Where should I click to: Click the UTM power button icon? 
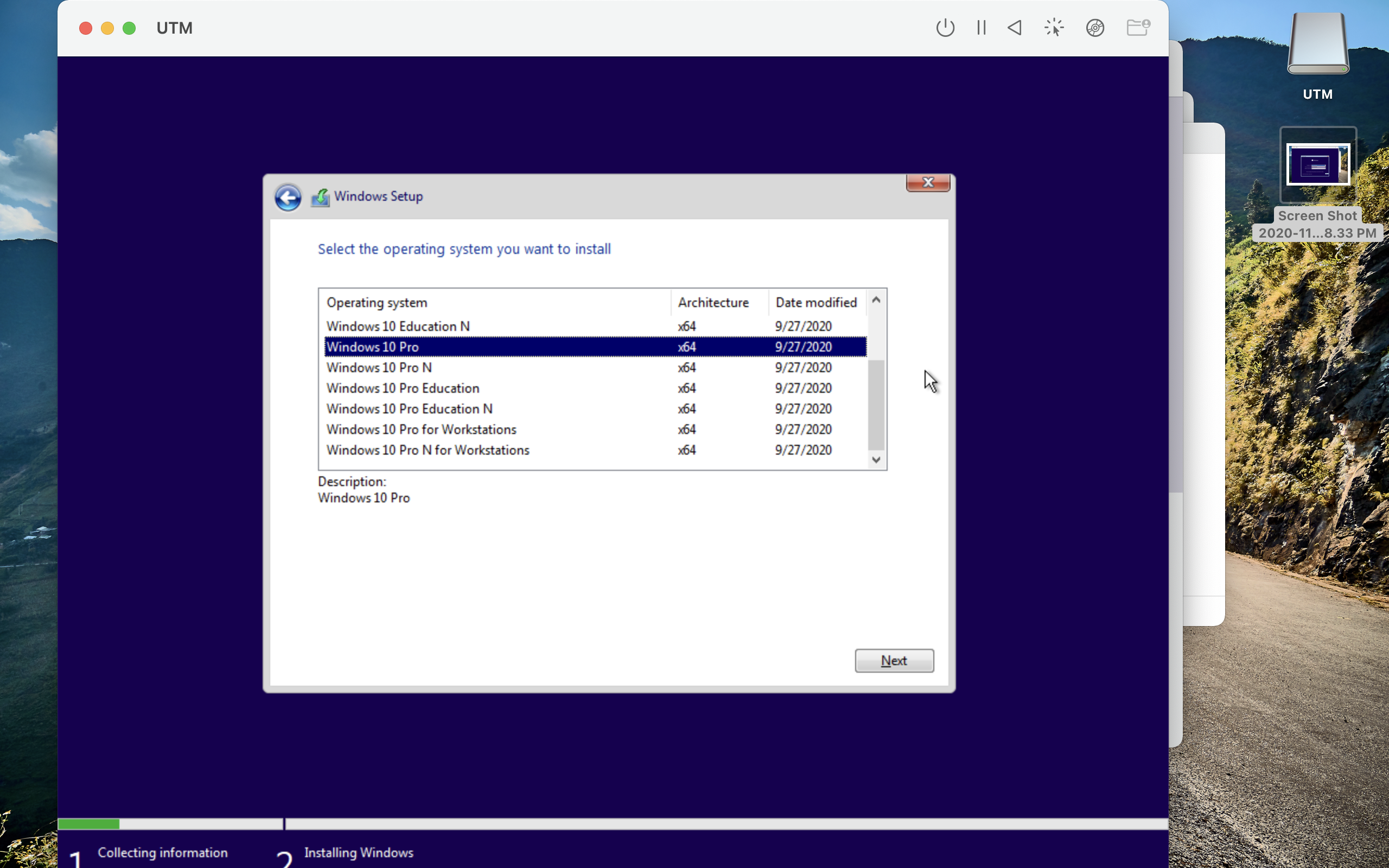click(x=945, y=28)
